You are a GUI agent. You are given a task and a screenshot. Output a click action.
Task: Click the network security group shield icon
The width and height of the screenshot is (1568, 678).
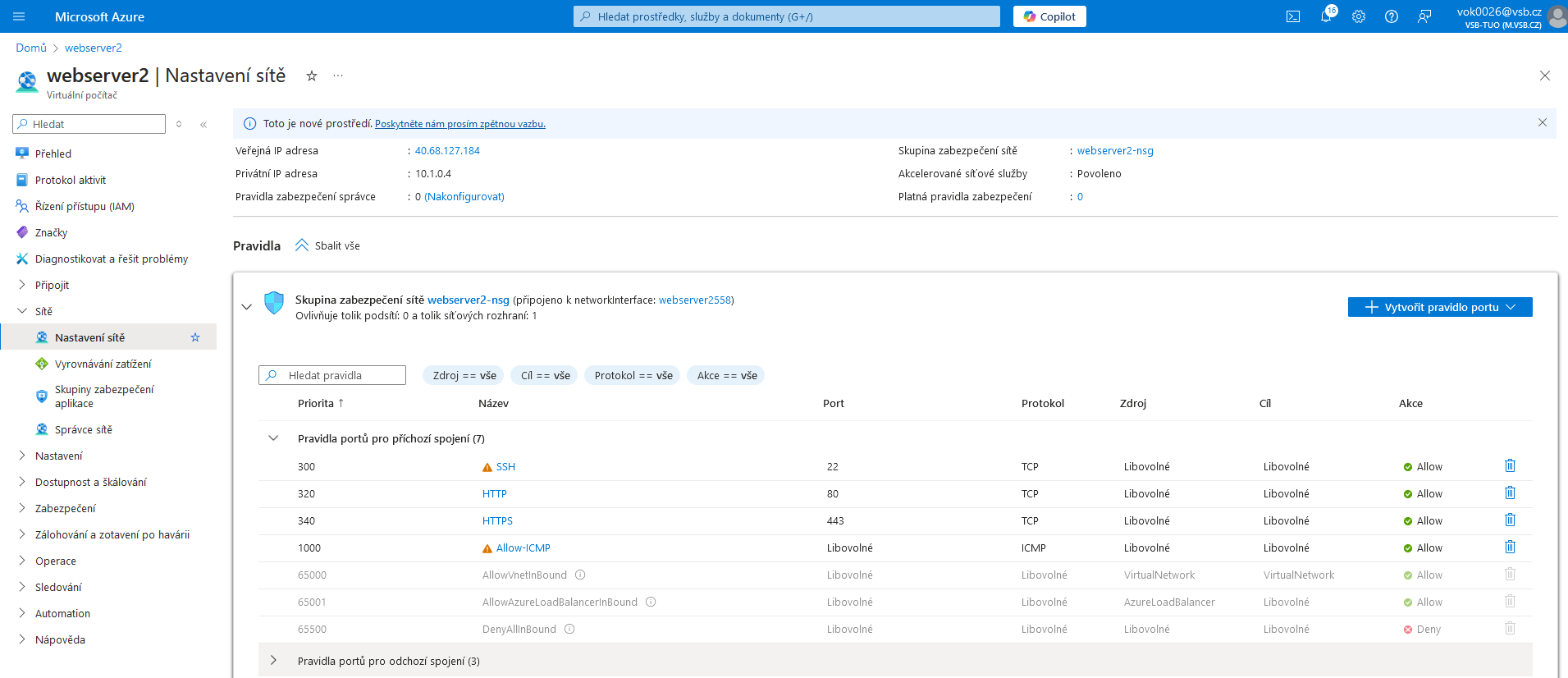coord(274,303)
